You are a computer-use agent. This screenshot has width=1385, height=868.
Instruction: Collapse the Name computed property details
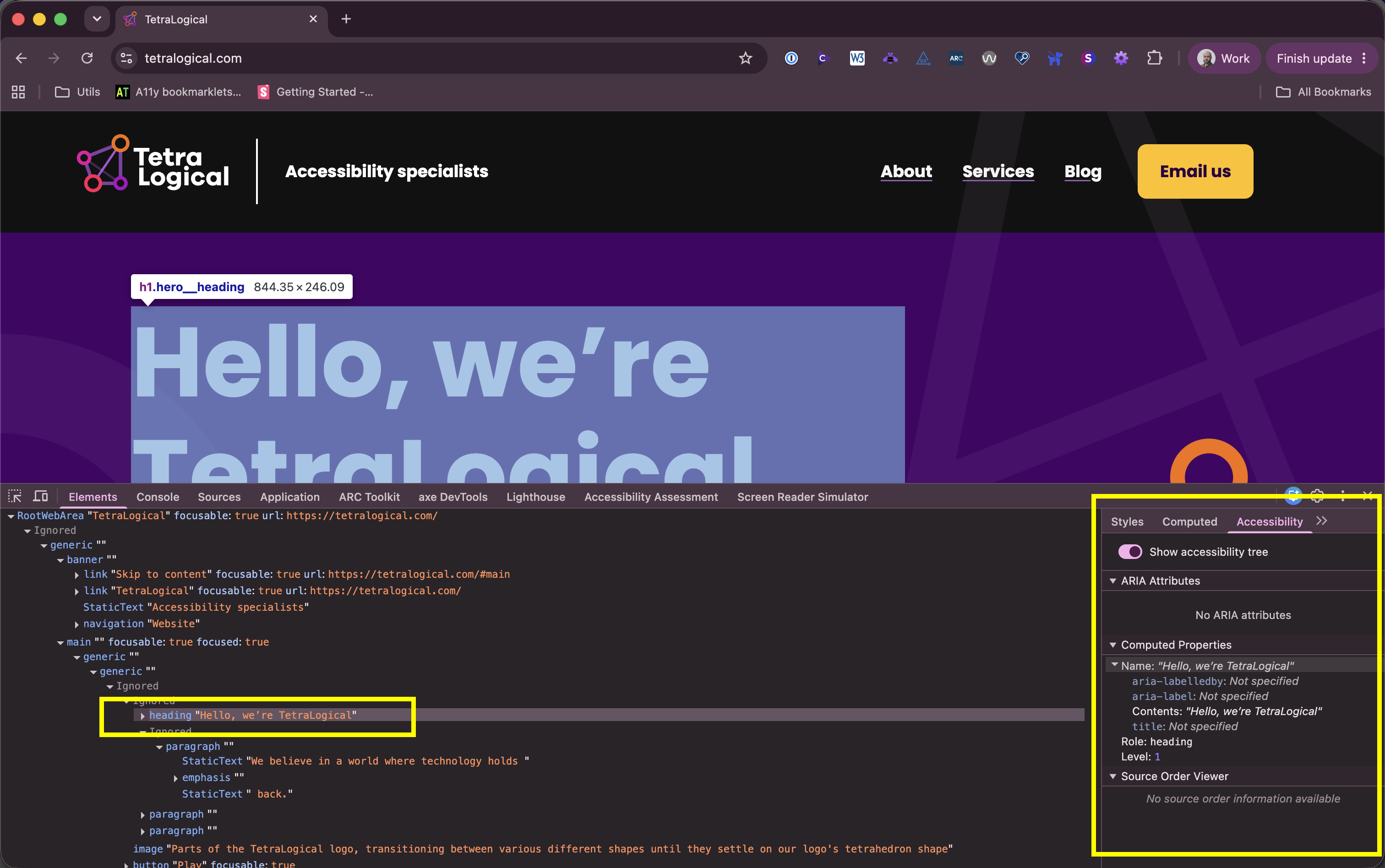point(1115,665)
